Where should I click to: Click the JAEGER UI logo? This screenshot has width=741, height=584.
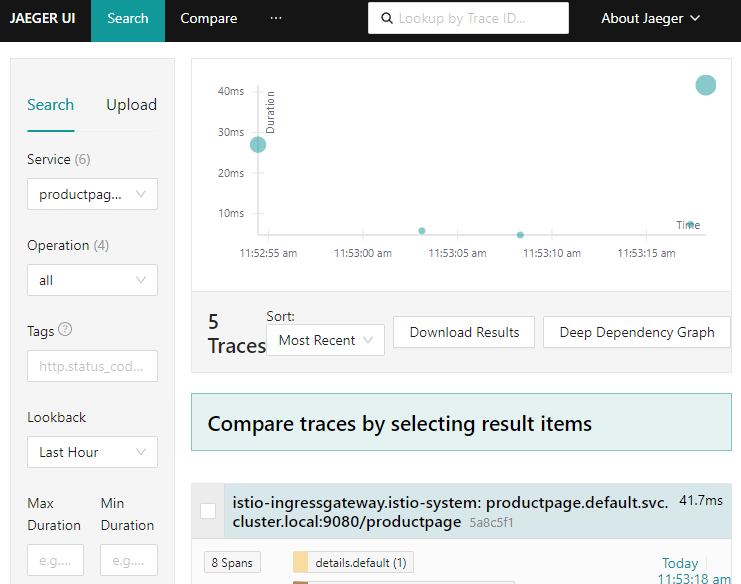(x=43, y=18)
